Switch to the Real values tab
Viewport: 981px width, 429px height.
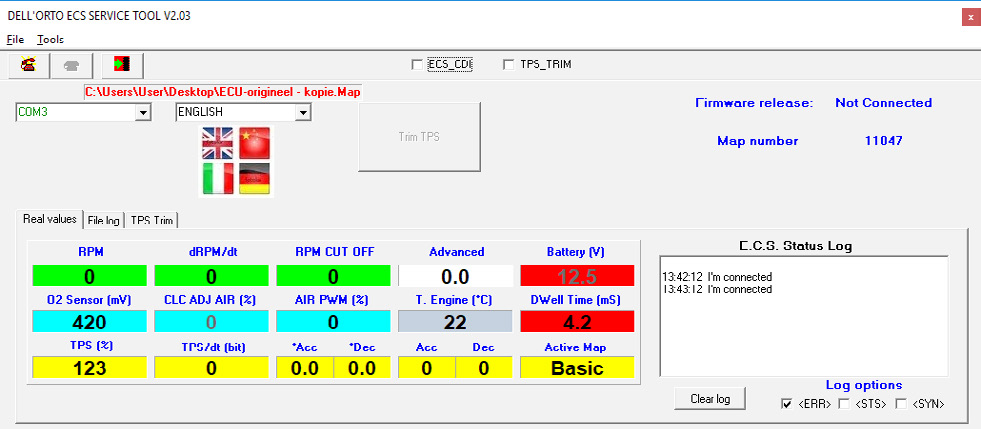tap(49, 219)
